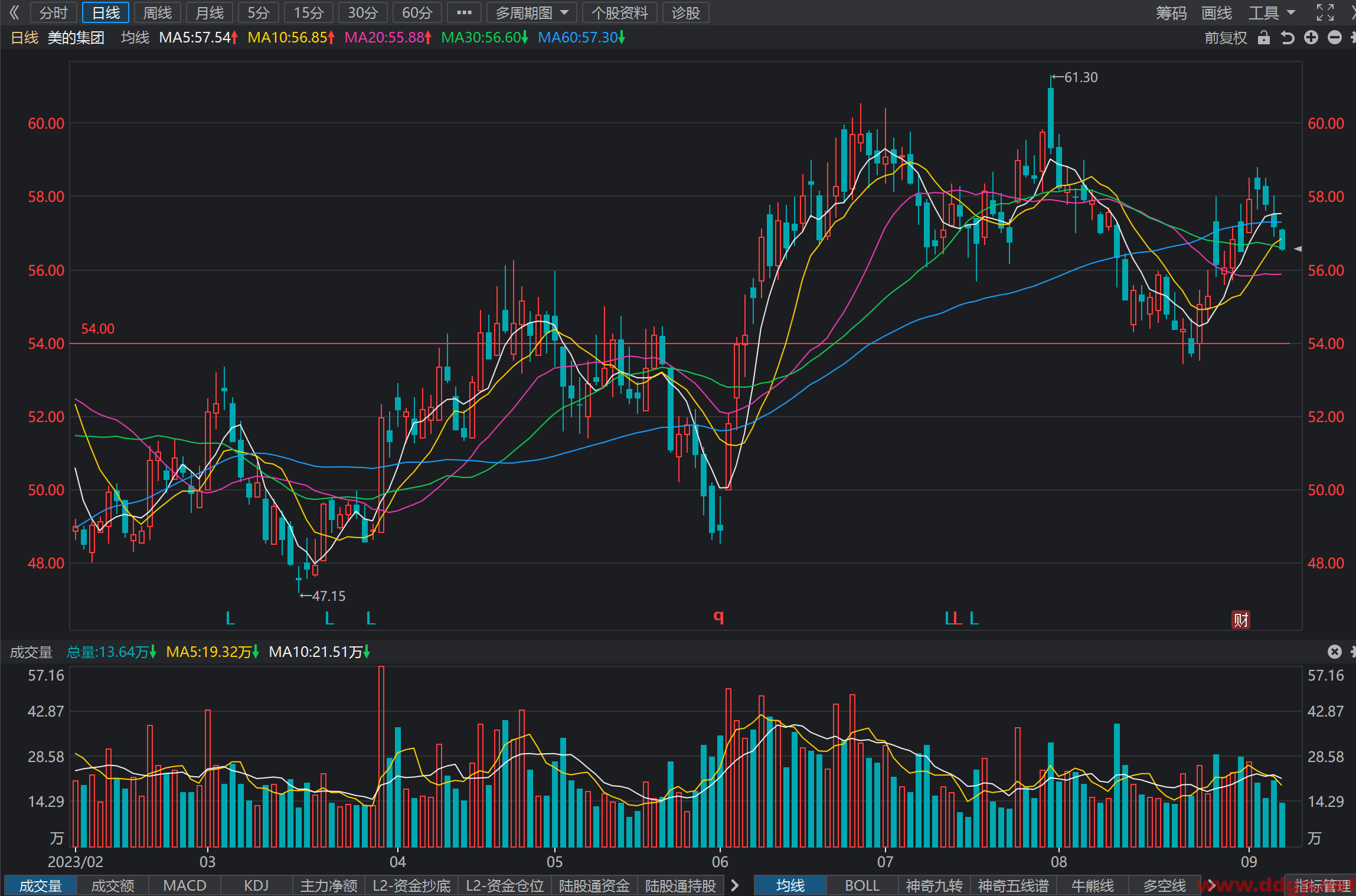Expand more timeframes with the ellipsis button
This screenshot has width=1356, height=896.
[464, 12]
